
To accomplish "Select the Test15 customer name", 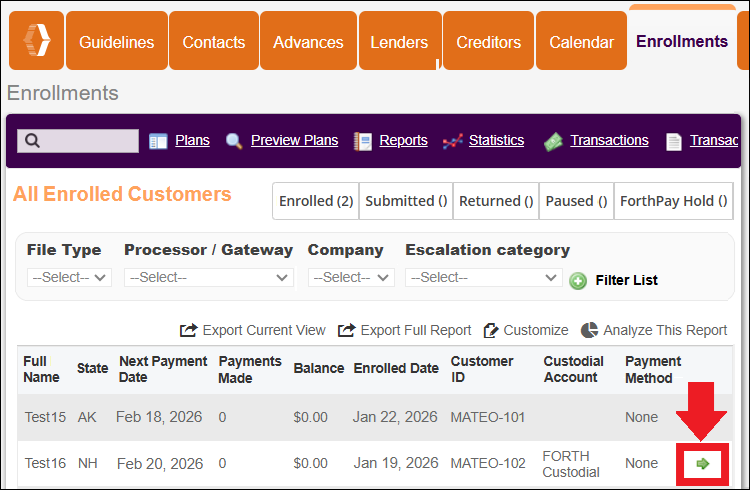I will point(45,417).
